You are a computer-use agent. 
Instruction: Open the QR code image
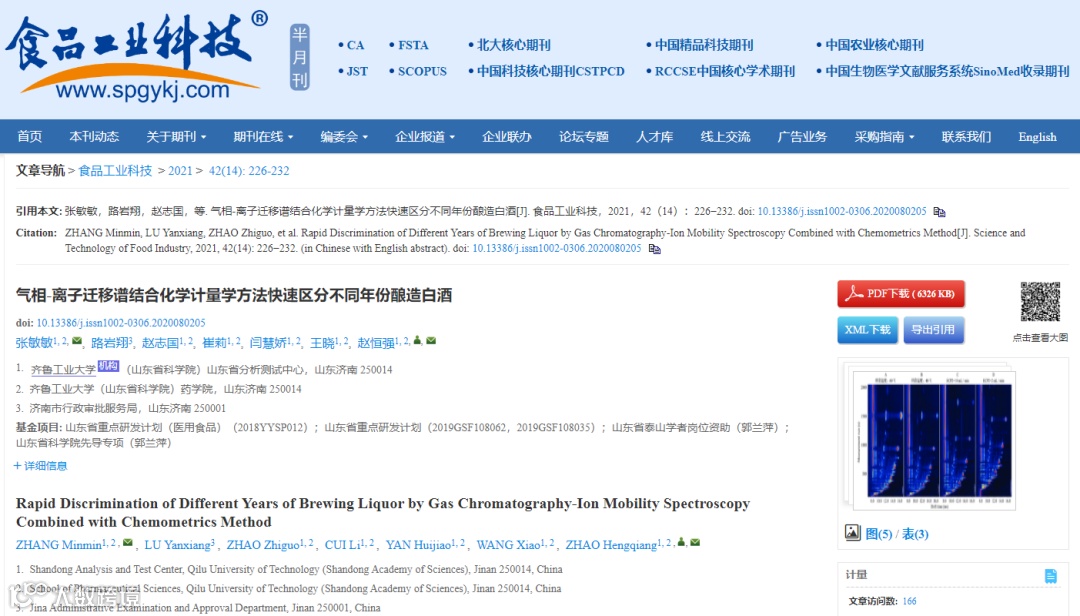tap(1040, 302)
